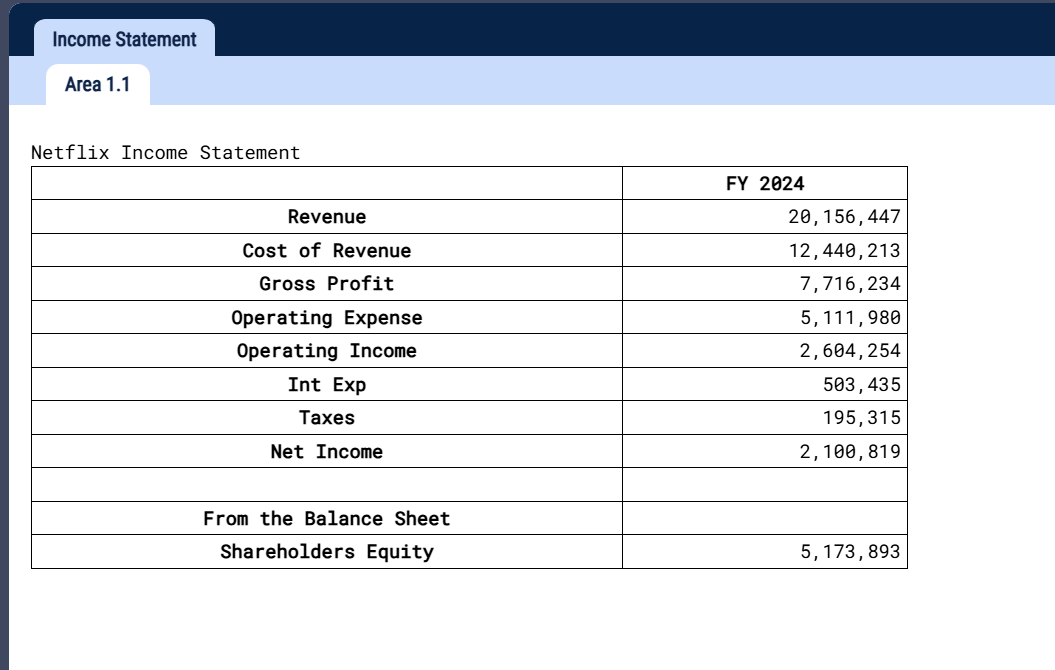This screenshot has height=670, width=1055.
Task: Select the Net Income row label
Action: point(327,451)
